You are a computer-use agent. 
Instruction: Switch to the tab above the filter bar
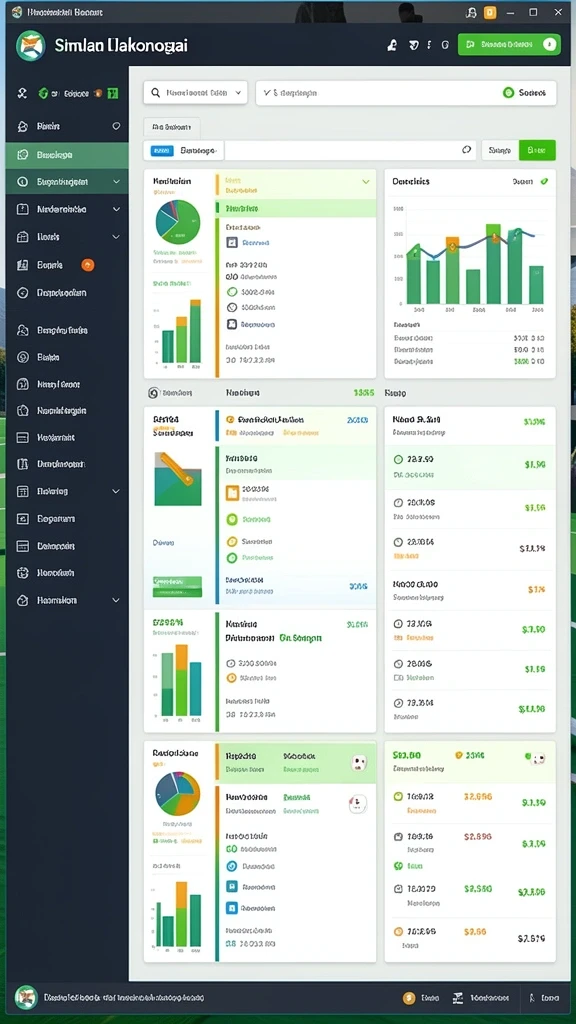[172, 127]
